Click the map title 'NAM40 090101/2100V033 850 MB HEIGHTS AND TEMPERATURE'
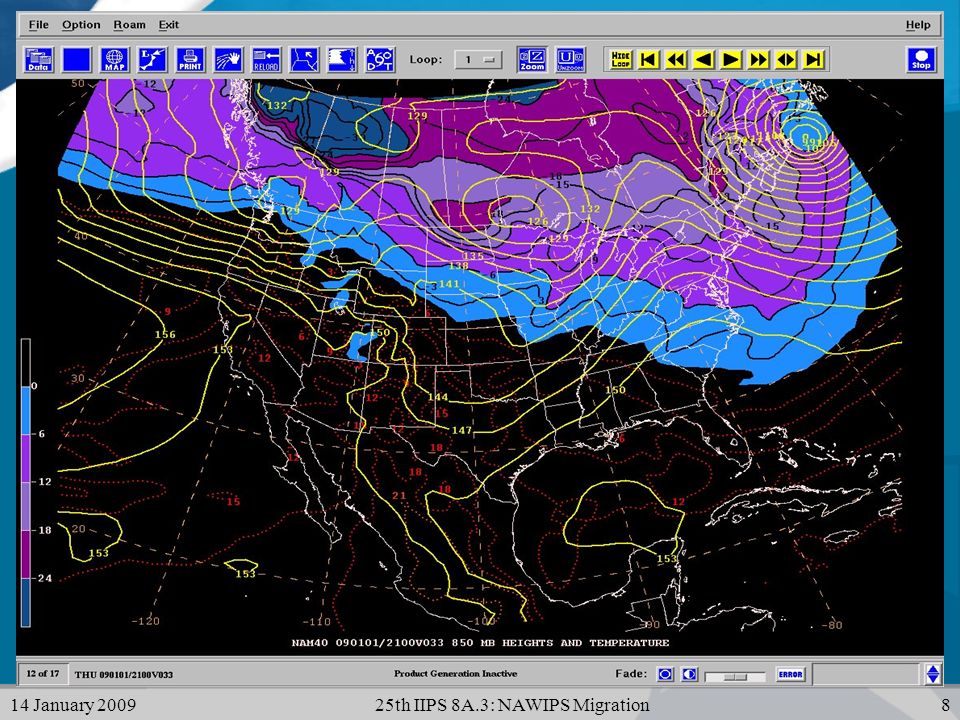The image size is (960, 720). [480, 643]
